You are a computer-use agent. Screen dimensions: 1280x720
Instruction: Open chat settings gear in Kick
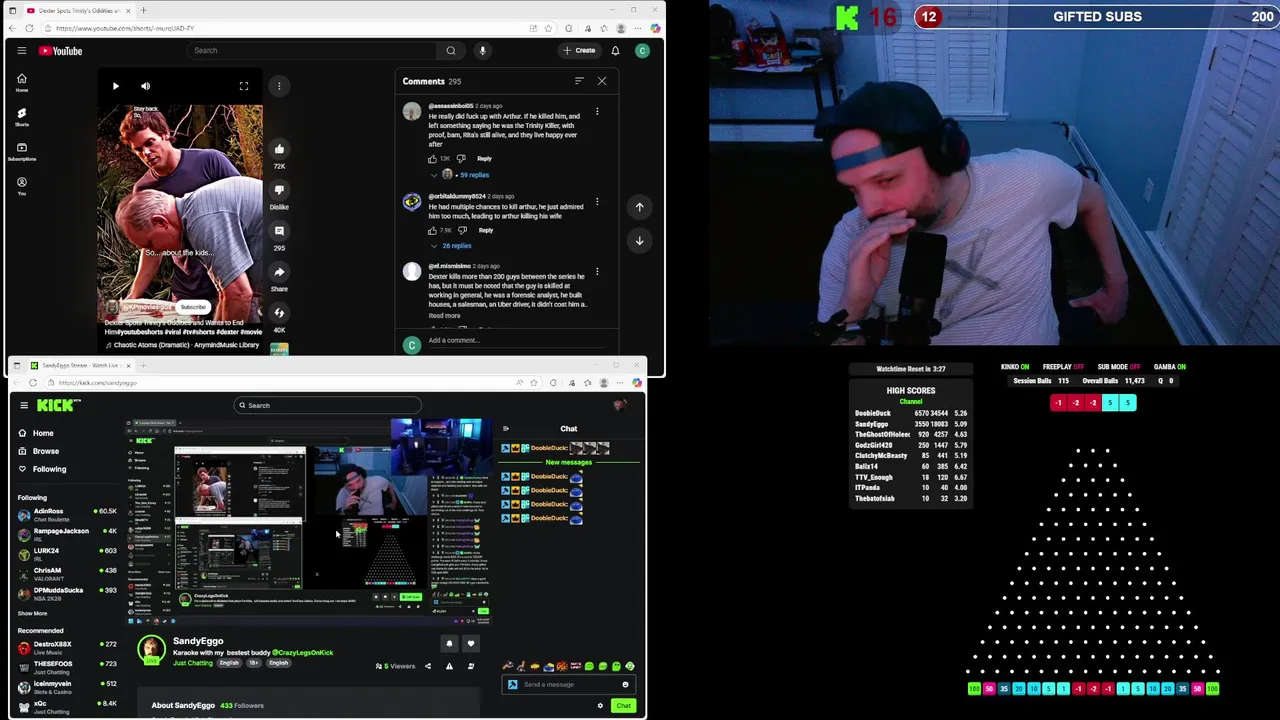[x=600, y=706]
